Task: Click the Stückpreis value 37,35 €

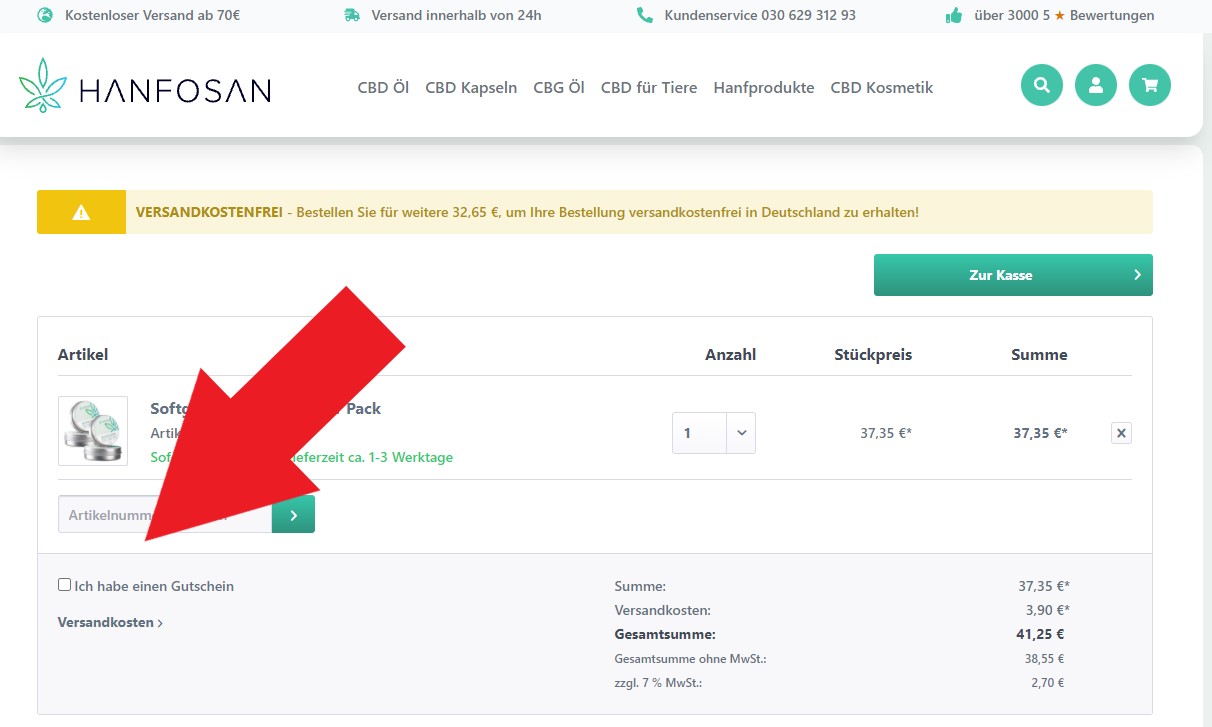Action: point(886,433)
